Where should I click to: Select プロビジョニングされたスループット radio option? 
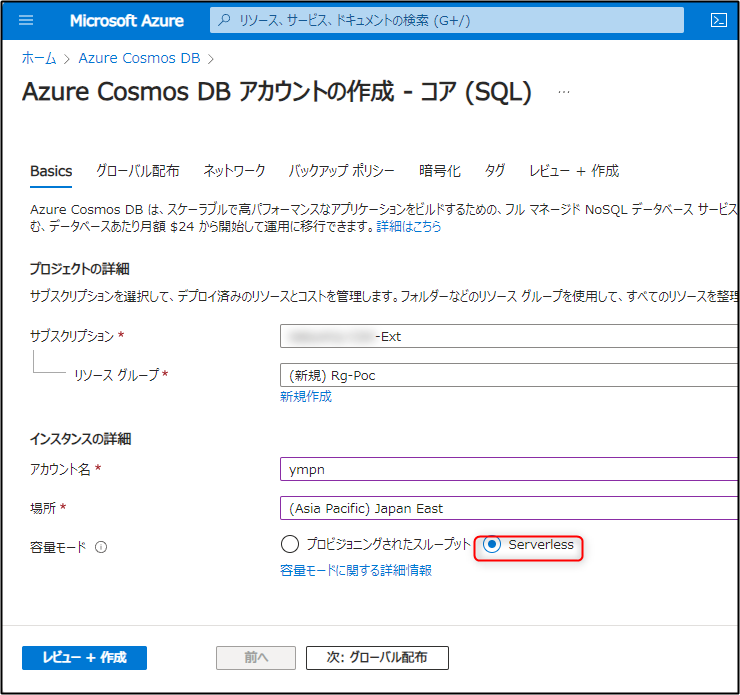290,544
